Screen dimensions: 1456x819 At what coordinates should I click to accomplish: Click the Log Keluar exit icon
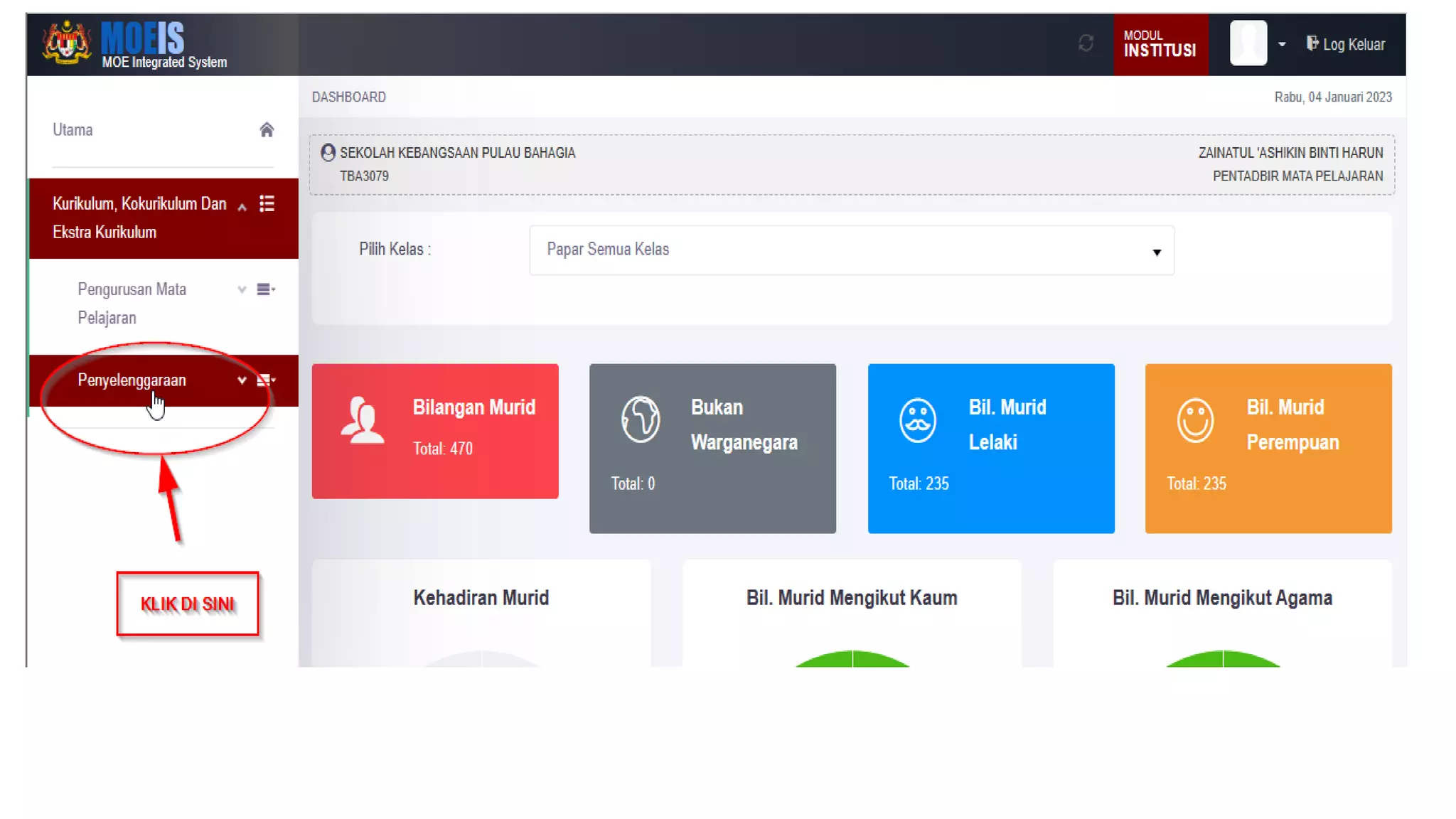point(1312,43)
